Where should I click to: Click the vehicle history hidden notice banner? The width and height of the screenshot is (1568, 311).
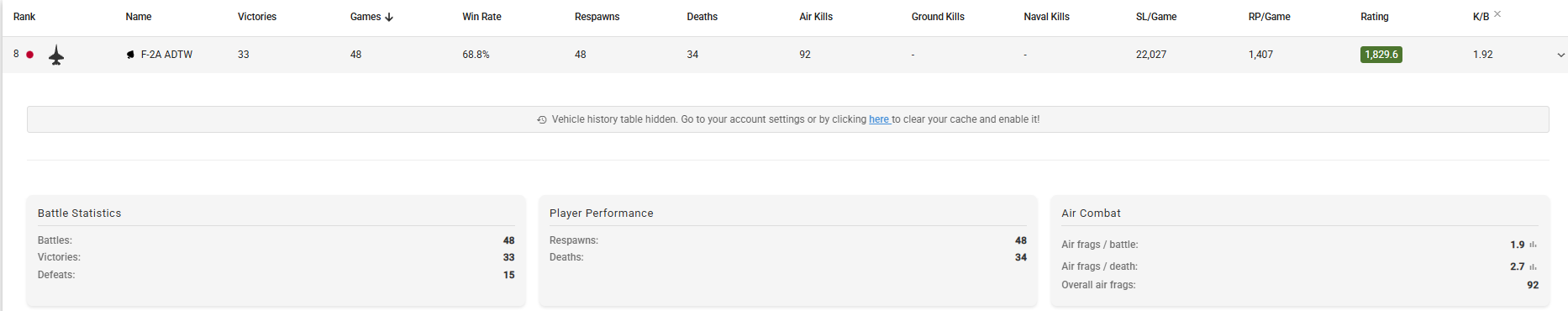coord(788,119)
